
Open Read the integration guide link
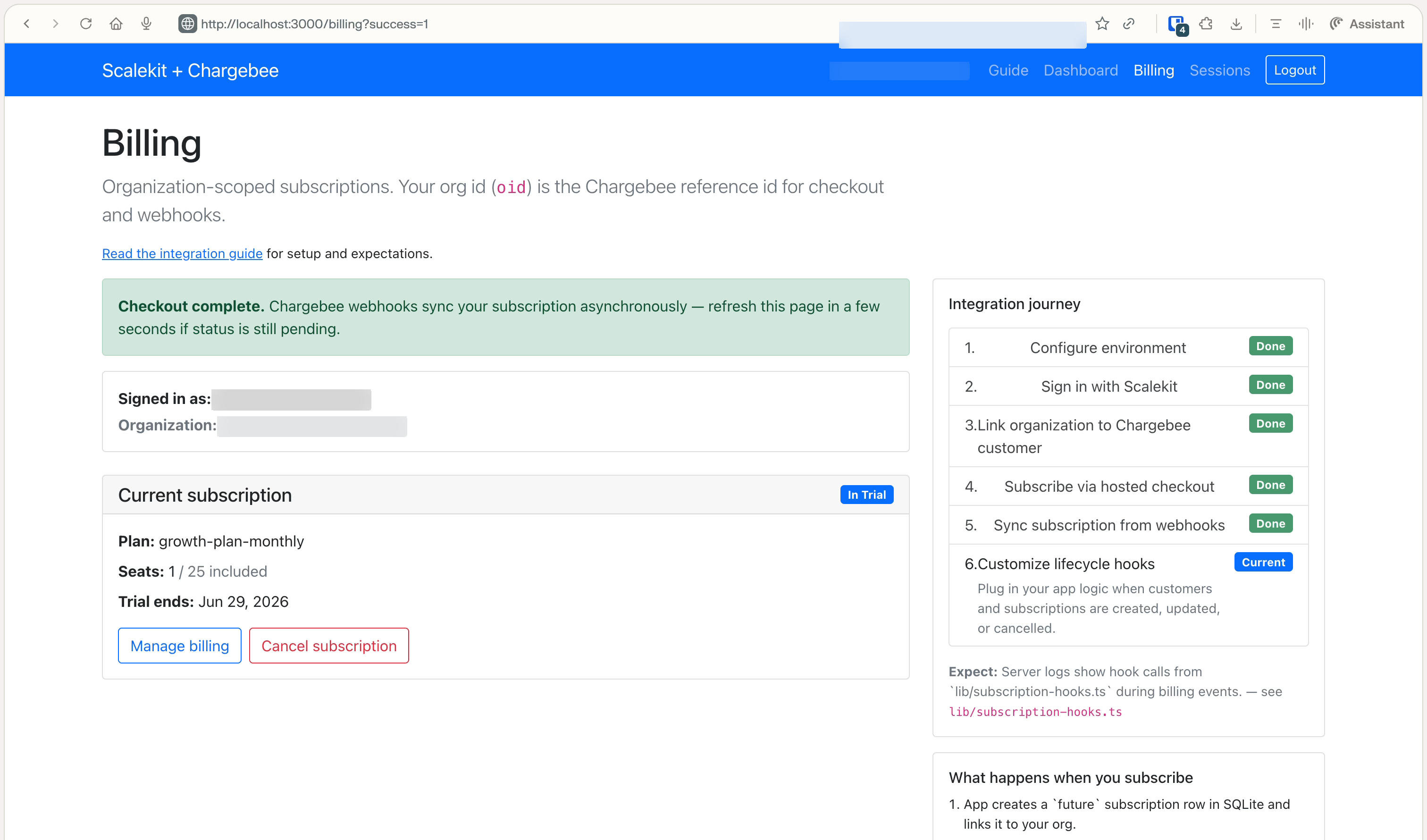point(182,254)
